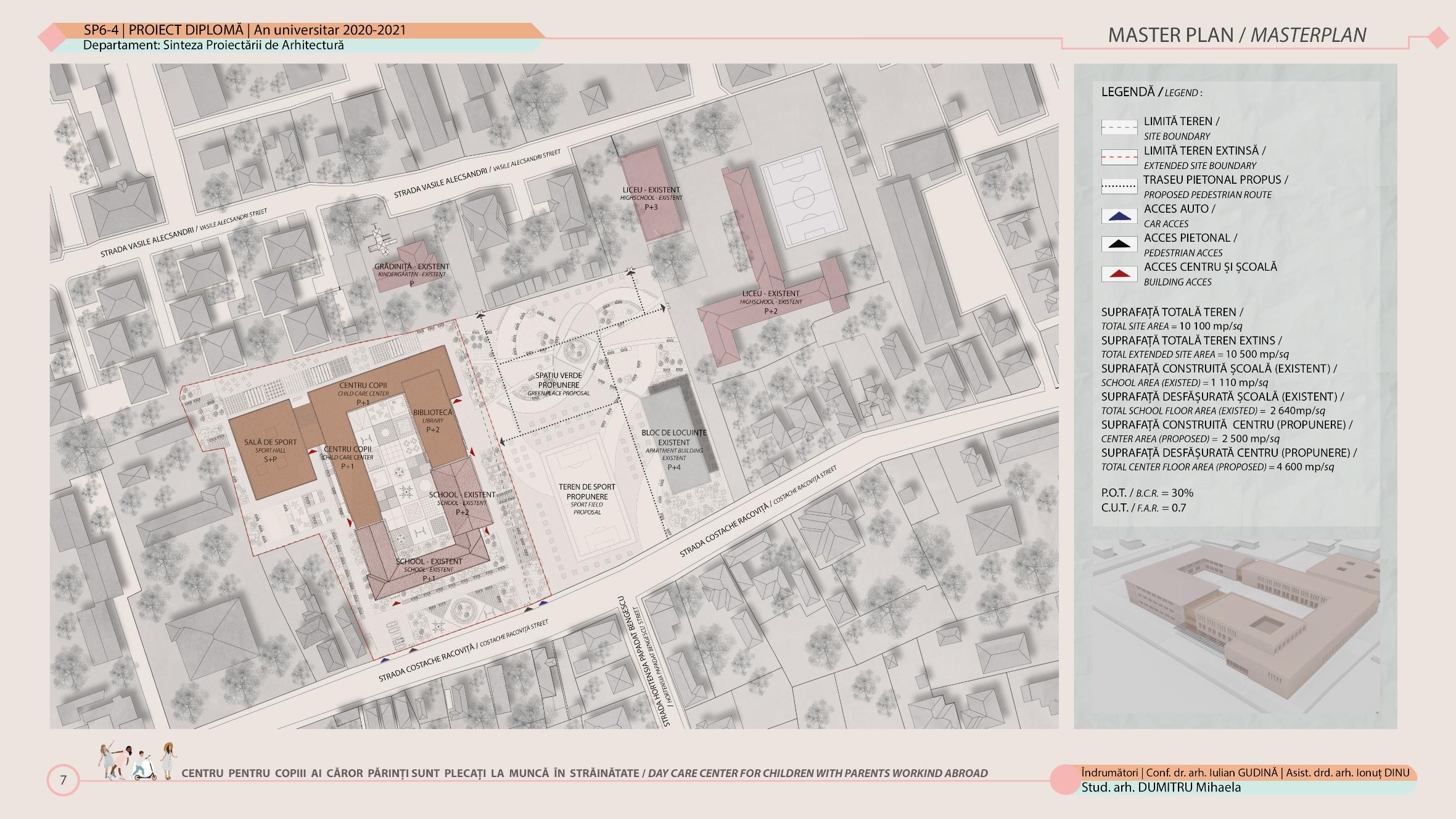Click the page number 7 circle
Image resolution: width=1456 pixels, height=819 pixels.
63,780
